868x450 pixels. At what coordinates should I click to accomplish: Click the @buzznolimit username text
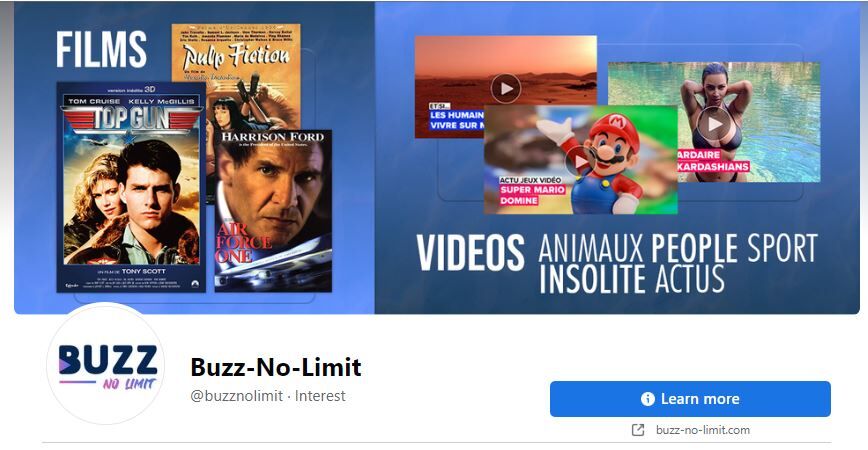coord(237,396)
